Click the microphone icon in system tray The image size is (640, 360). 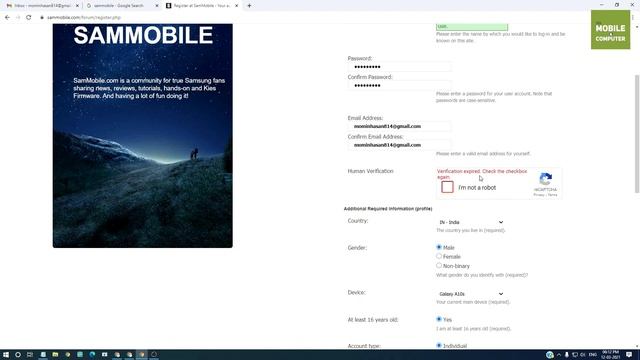(567, 355)
